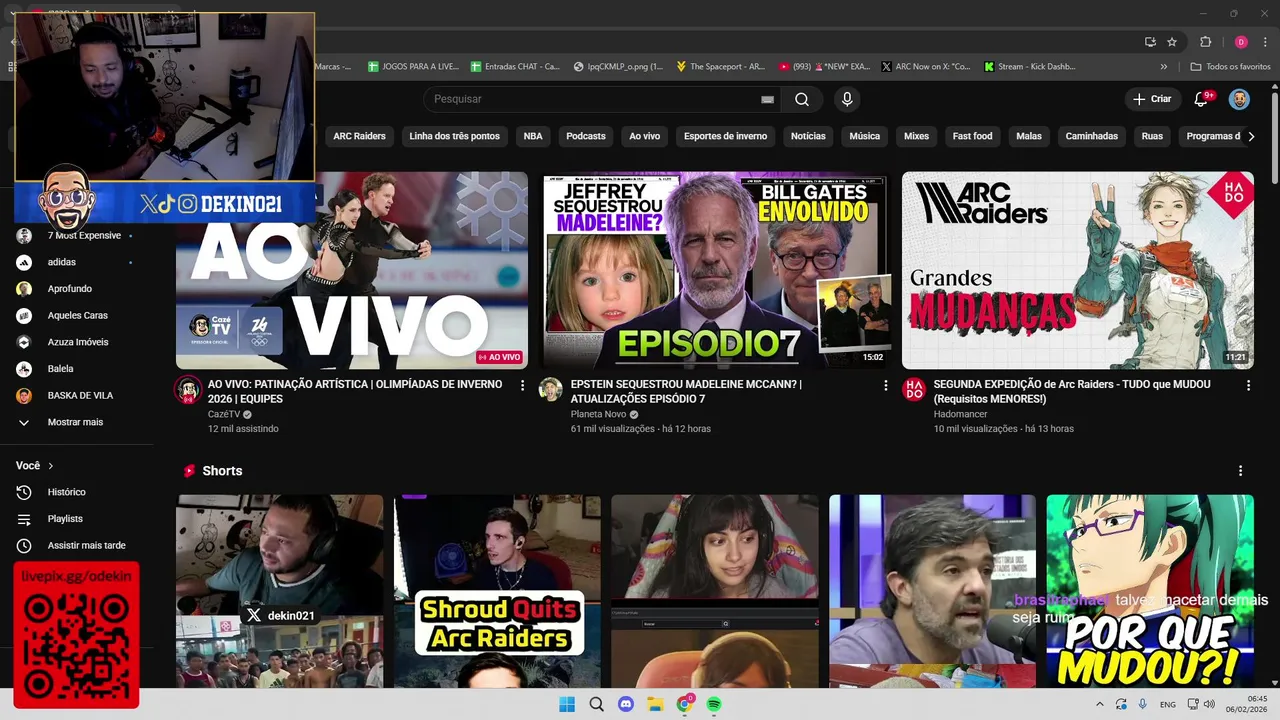Open the POR QUE MUDOU short

1150,591
